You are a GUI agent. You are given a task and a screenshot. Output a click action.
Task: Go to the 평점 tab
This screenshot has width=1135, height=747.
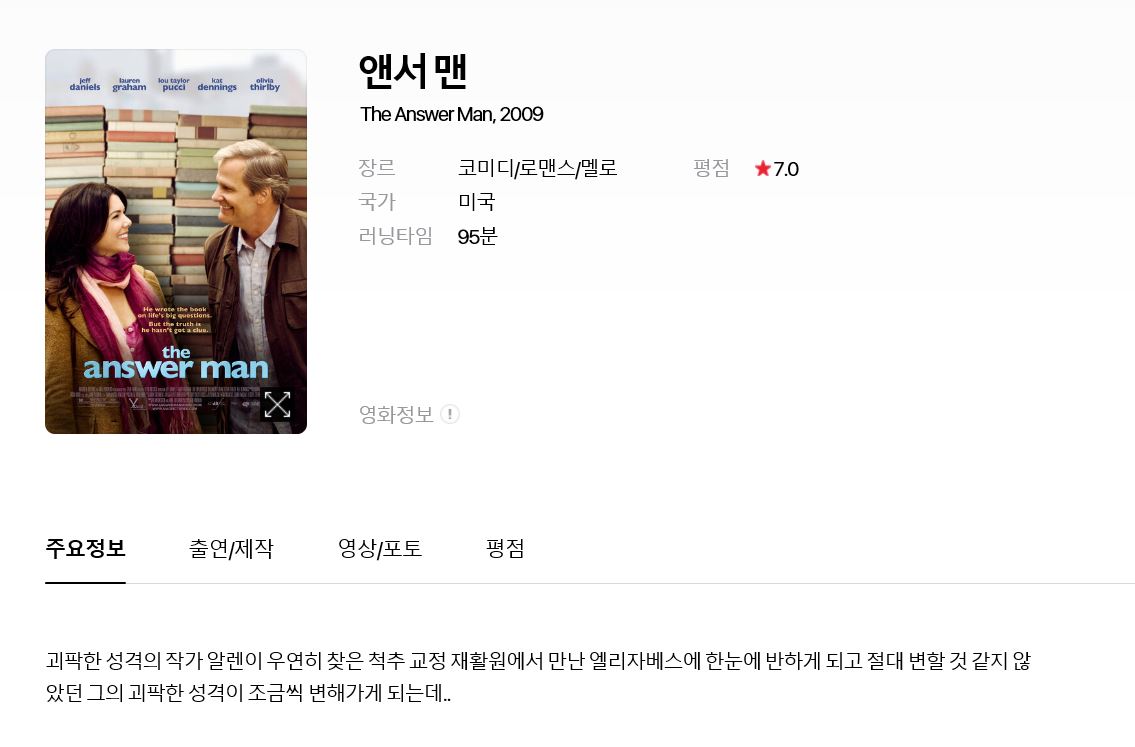(x=505, y=549)
